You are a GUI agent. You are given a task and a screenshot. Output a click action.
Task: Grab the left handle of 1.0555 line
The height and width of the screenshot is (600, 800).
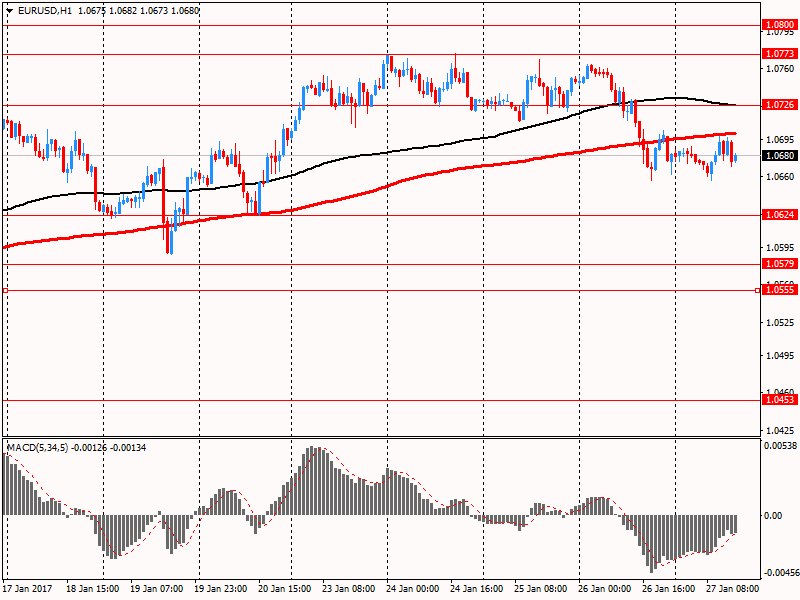pyautogui.click(x=6, y=290)
